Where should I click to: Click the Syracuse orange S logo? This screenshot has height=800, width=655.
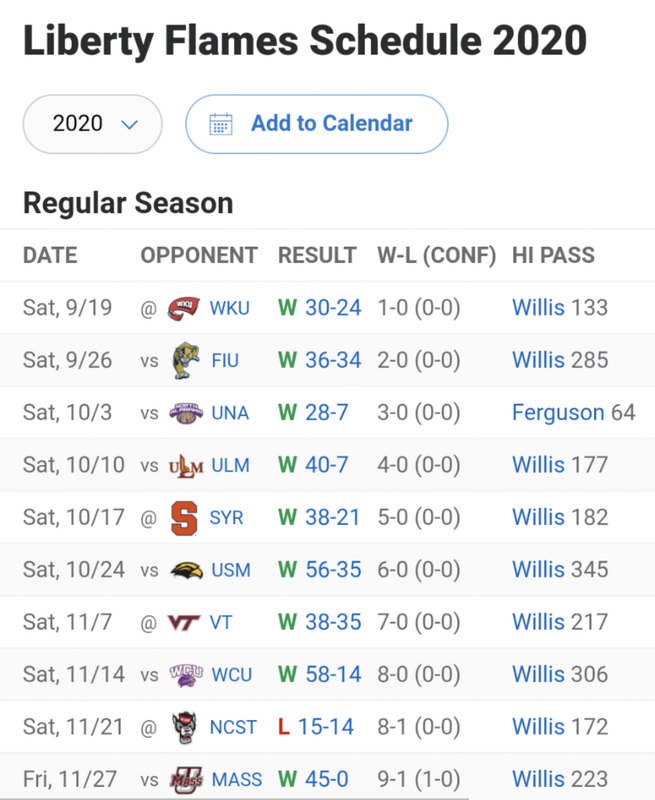[184, 518]
